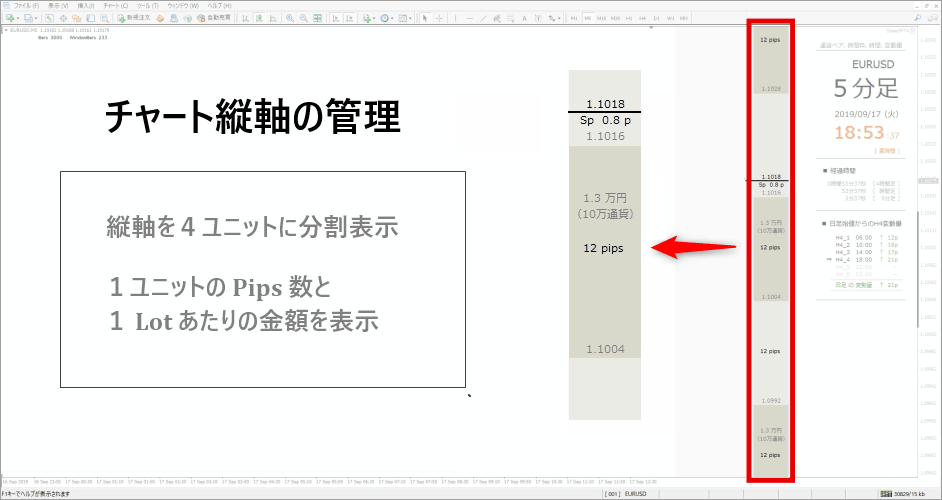The width and height of the screenshot is (942, 500).
Task: Switch chart to bar chart icon
Action: click(246, 18)
